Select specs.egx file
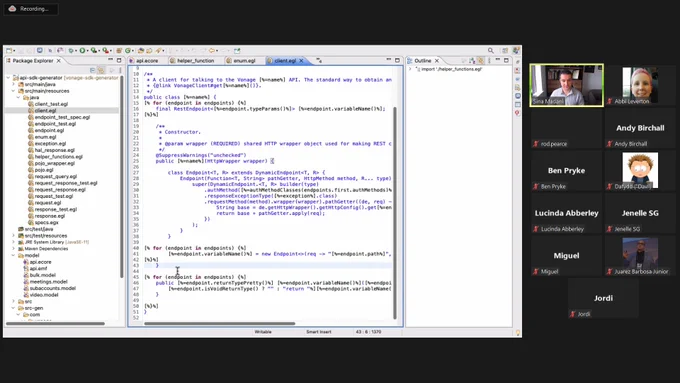This screenshot has width=680, height=383. (46, 222)
